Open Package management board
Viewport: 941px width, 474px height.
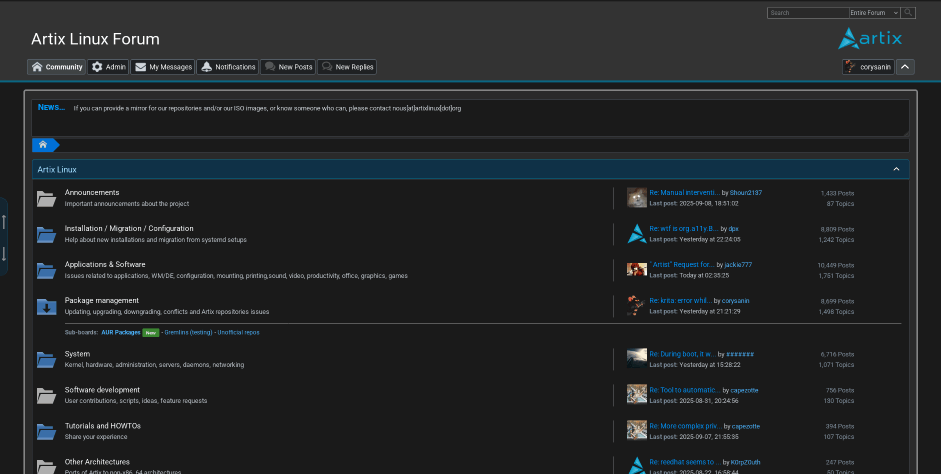pos(101,301)
